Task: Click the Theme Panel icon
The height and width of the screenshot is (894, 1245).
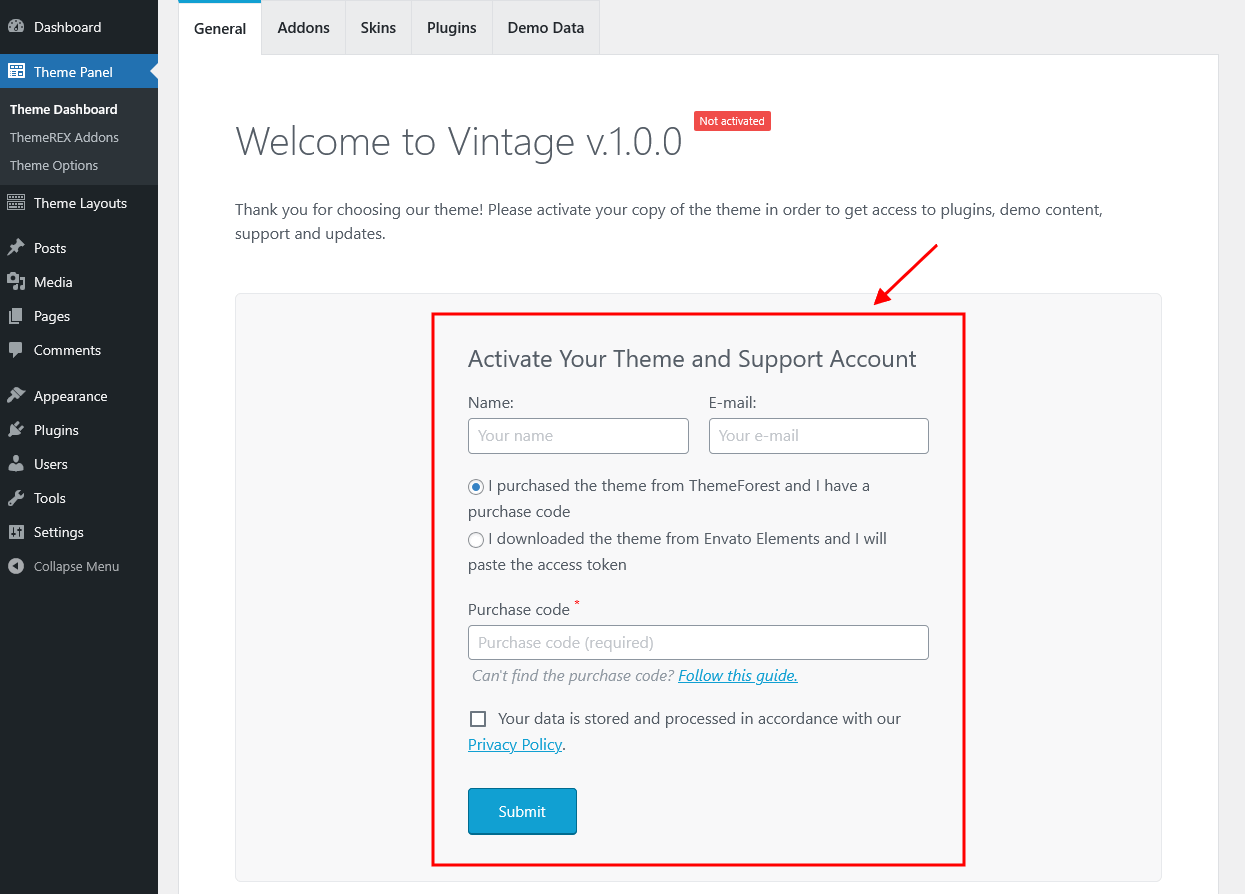Action: (x=16, y=72)
